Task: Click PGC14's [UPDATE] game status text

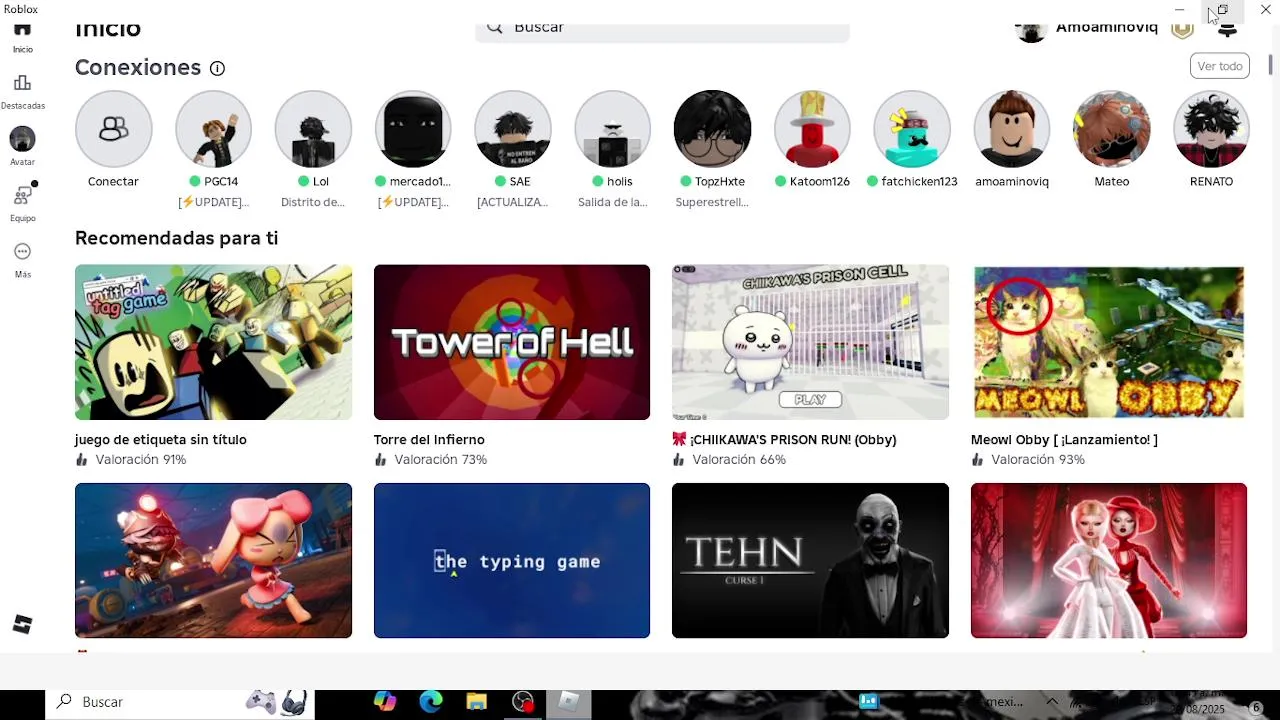Action: (213, 202)
